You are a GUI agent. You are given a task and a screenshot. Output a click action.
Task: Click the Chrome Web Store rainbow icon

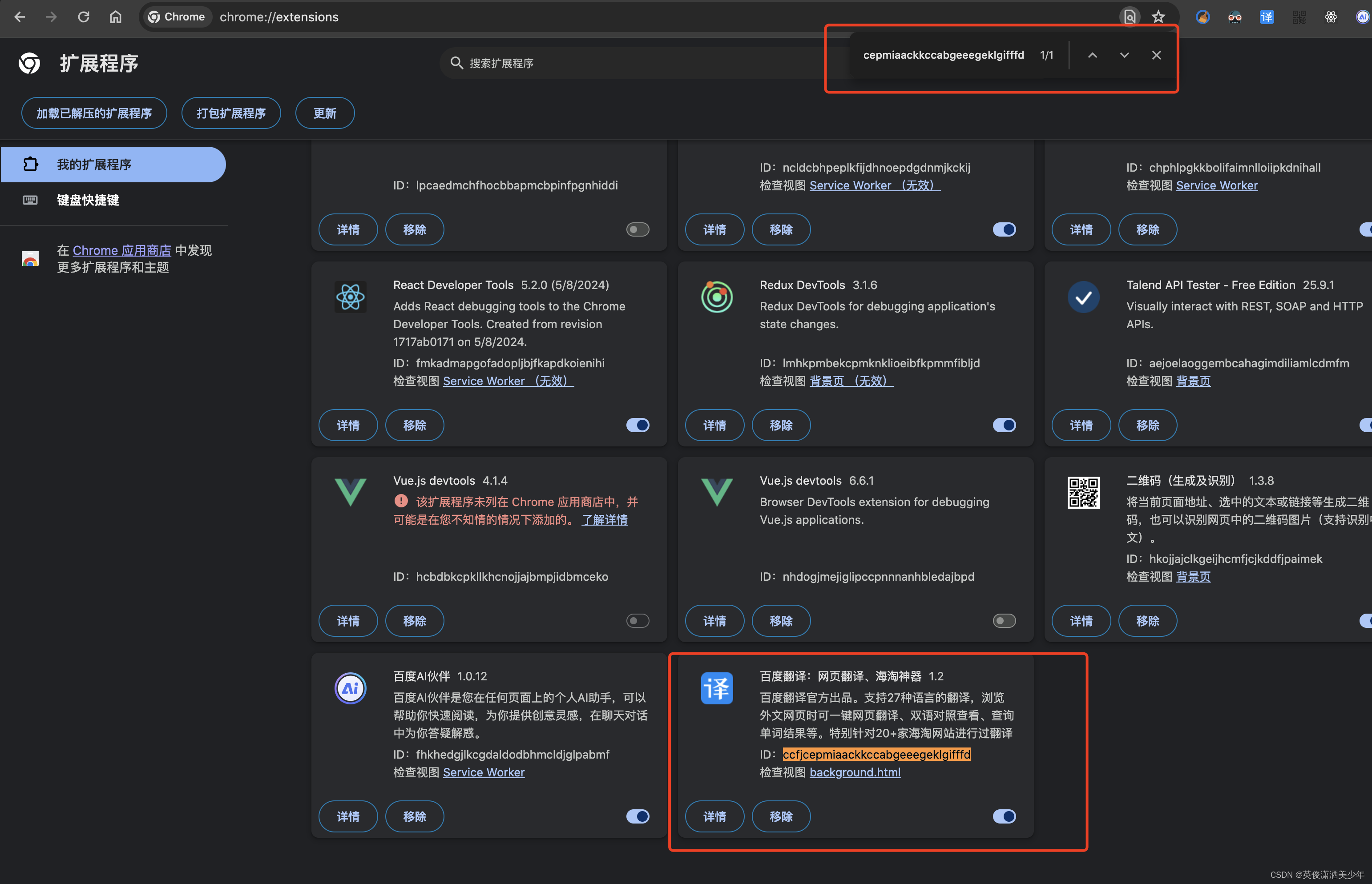click(x=30, y=258)
